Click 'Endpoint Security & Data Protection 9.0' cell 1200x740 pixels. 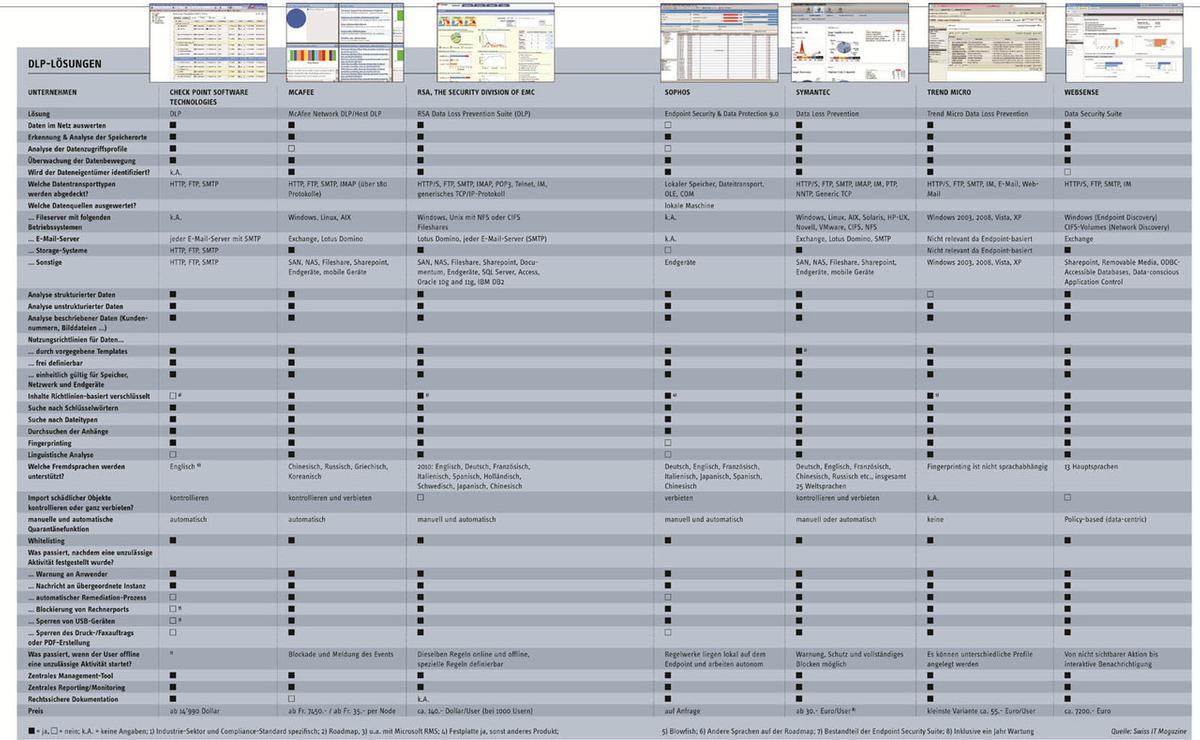pos(720,114)
